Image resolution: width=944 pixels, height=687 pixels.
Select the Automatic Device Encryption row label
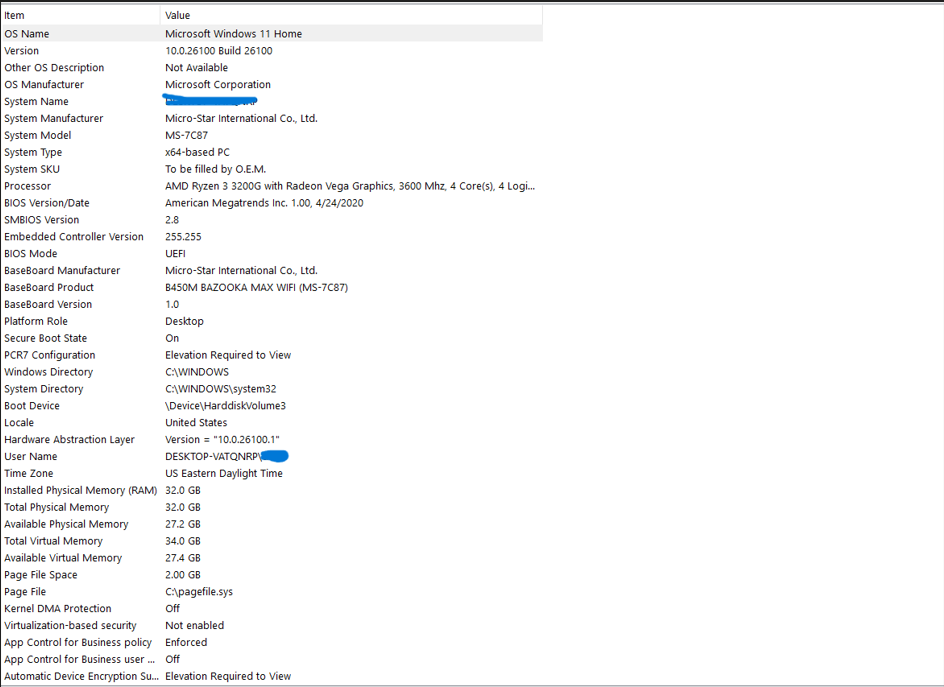(81, 676)
